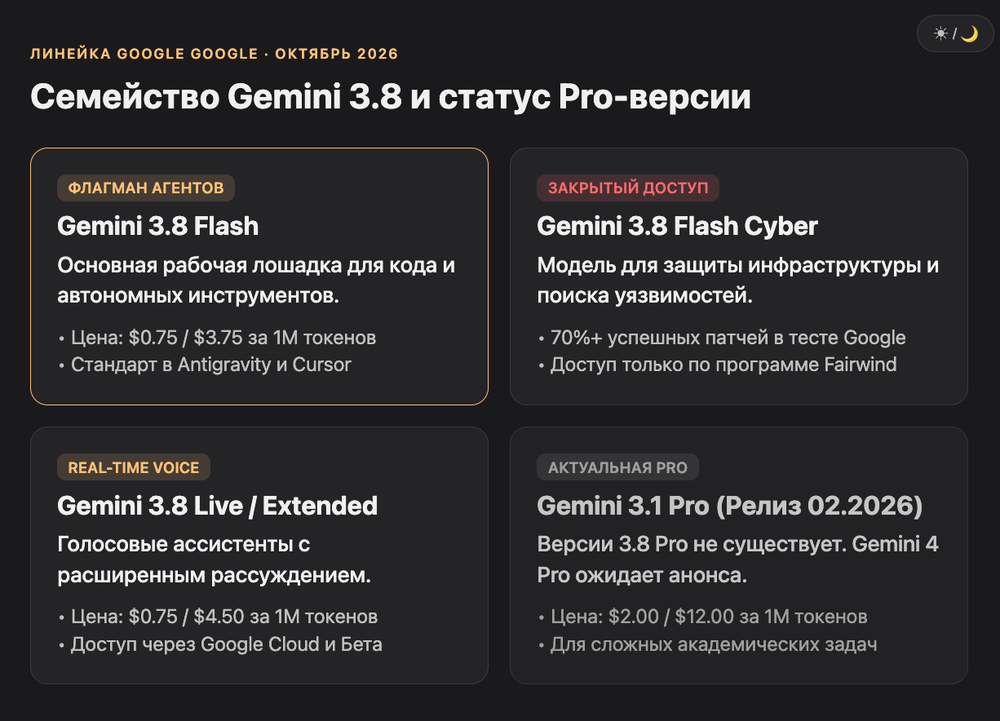
Task: Click the moon icon in theme toggle
Action: pos(969,33)
